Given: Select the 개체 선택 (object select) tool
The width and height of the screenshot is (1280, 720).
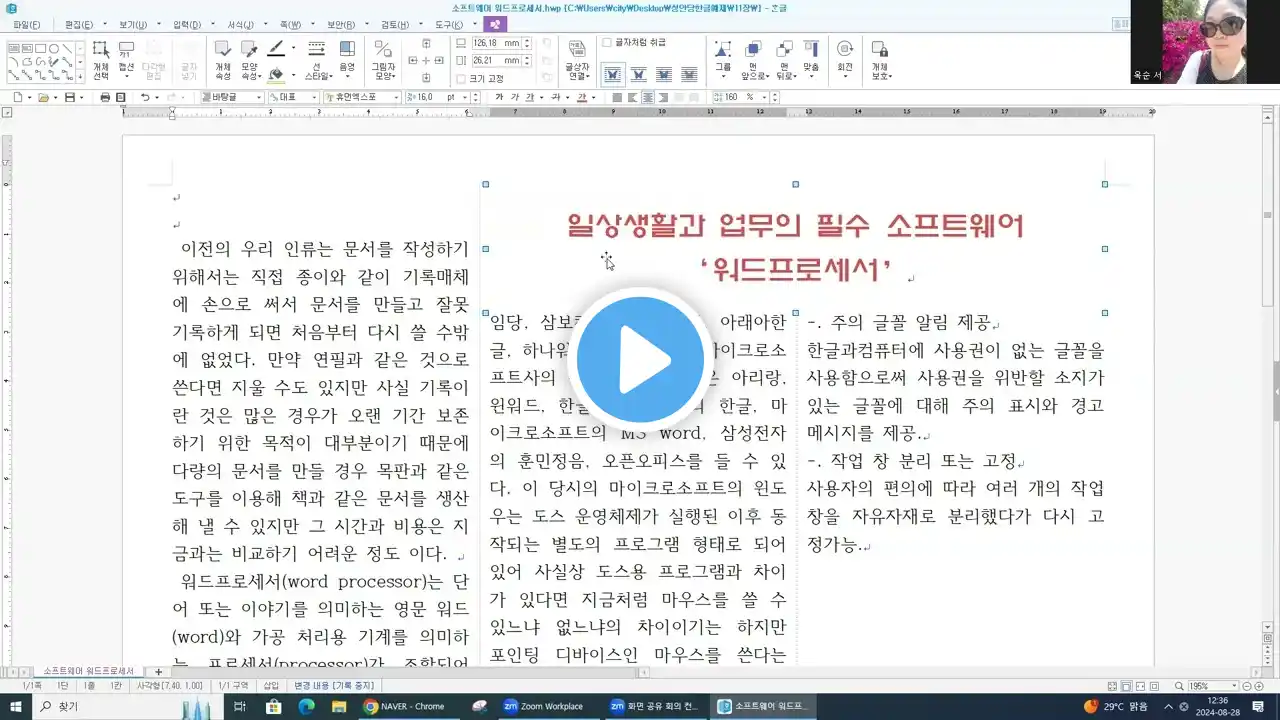Looking at the screenshot, I should tap(101, 61).
